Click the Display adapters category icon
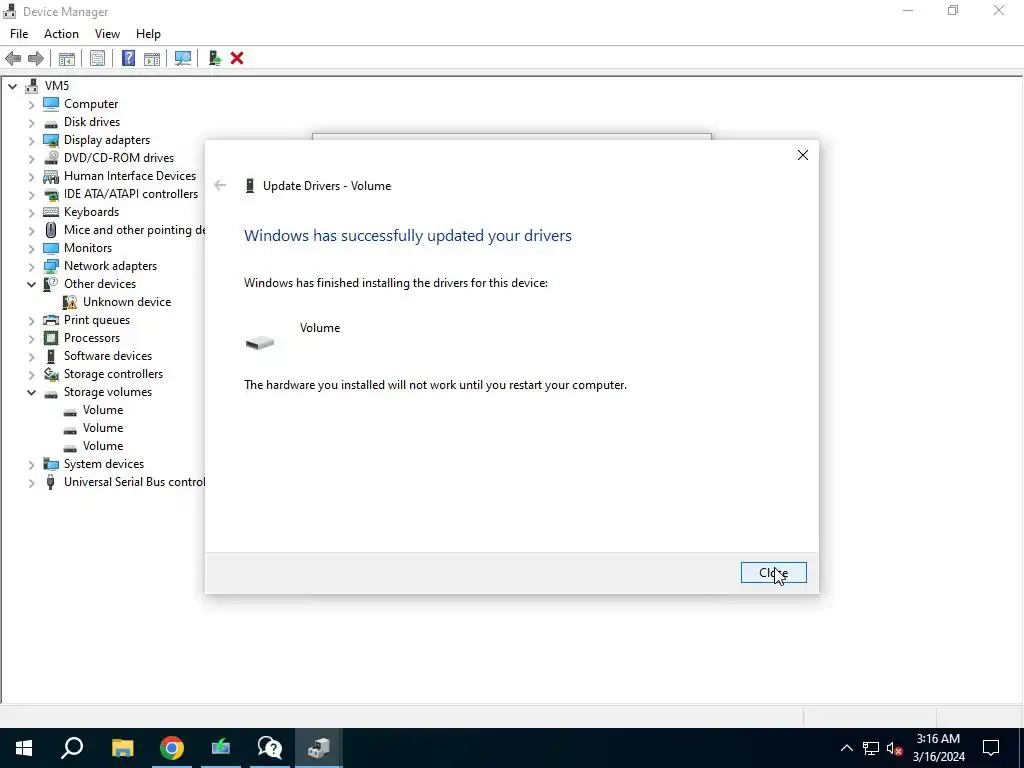 (x=51, y=140)
